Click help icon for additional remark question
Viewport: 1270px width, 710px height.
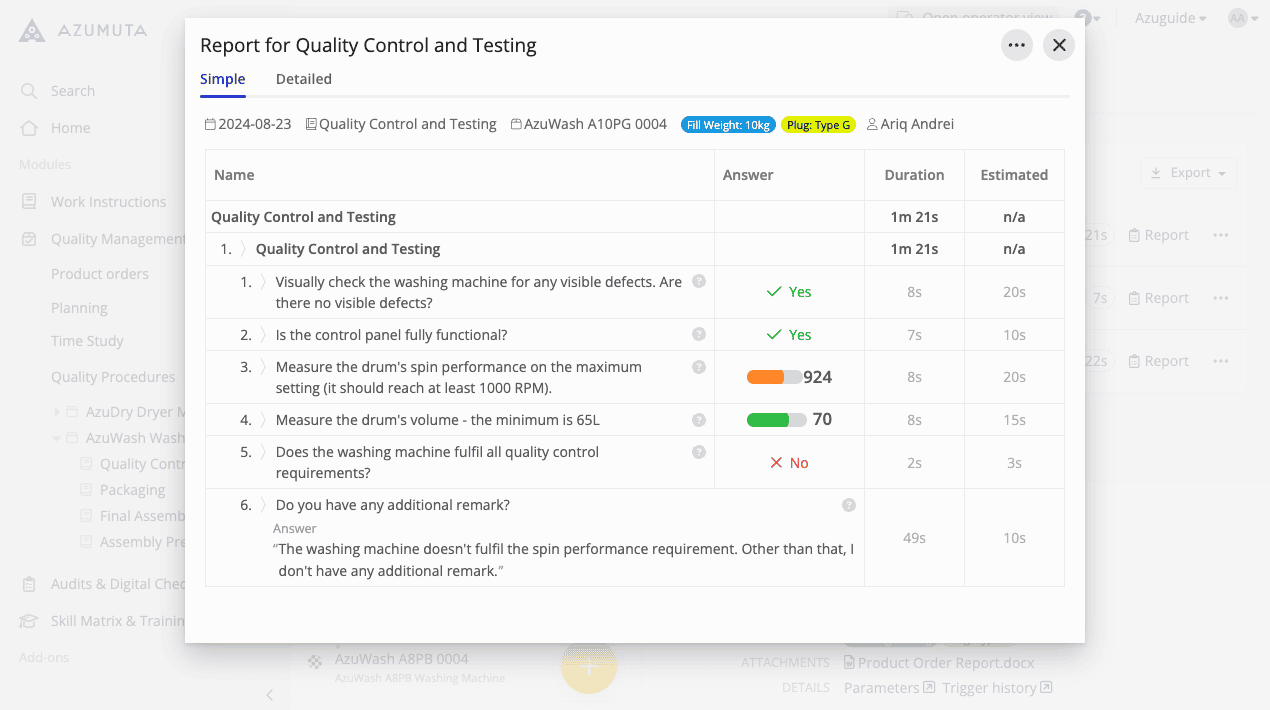click(x=849, y=505)
